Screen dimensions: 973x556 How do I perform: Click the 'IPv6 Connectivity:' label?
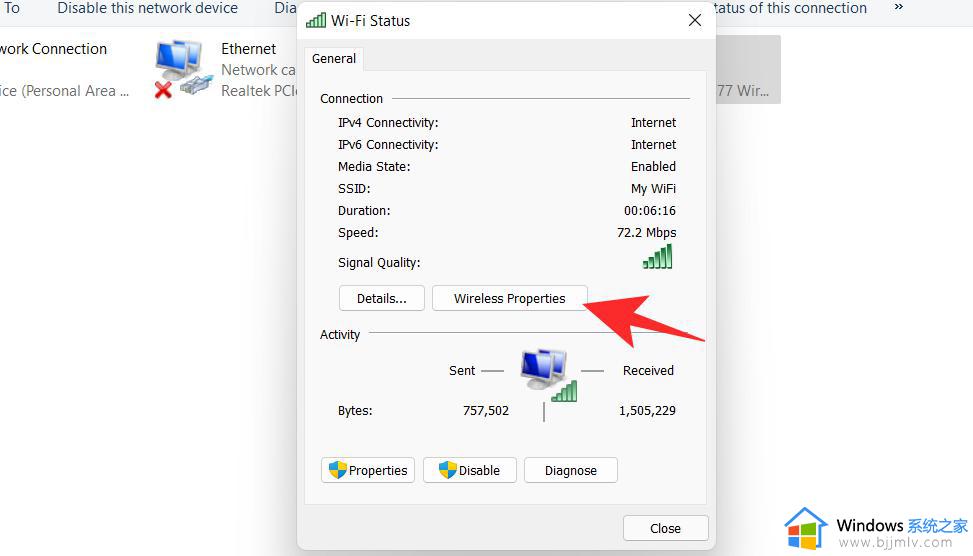[388, 145]
